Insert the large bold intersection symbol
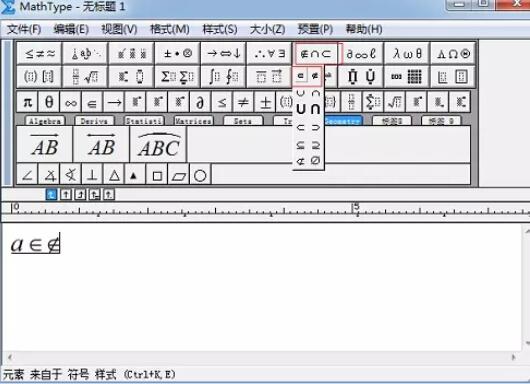 (x=315, y=109)
